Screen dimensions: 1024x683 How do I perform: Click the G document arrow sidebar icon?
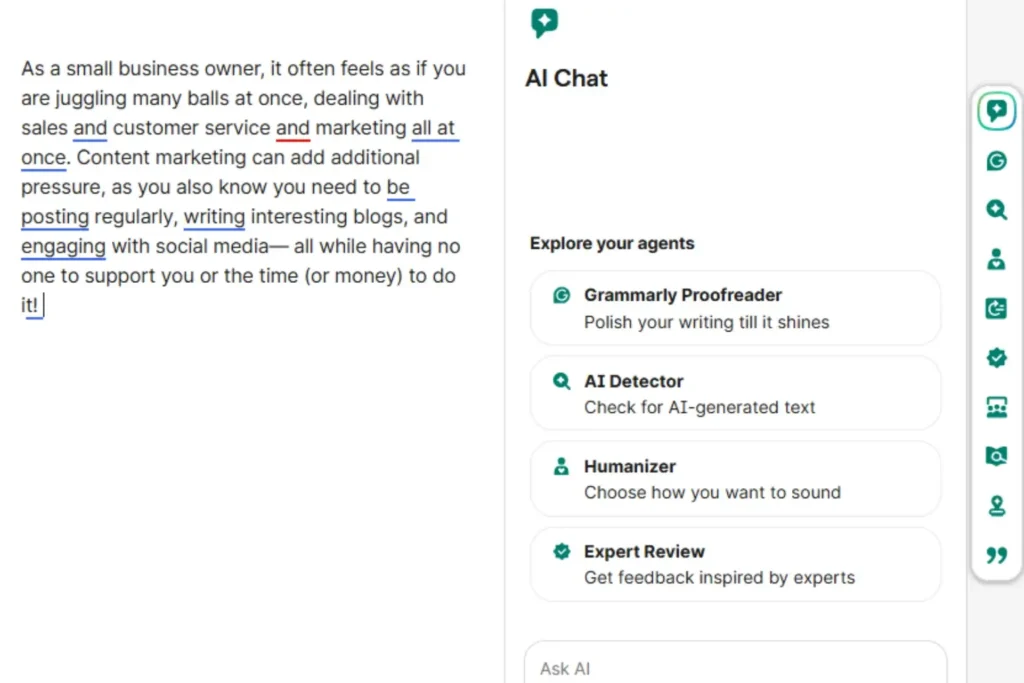pyautogui.click(x=996, y=309)
